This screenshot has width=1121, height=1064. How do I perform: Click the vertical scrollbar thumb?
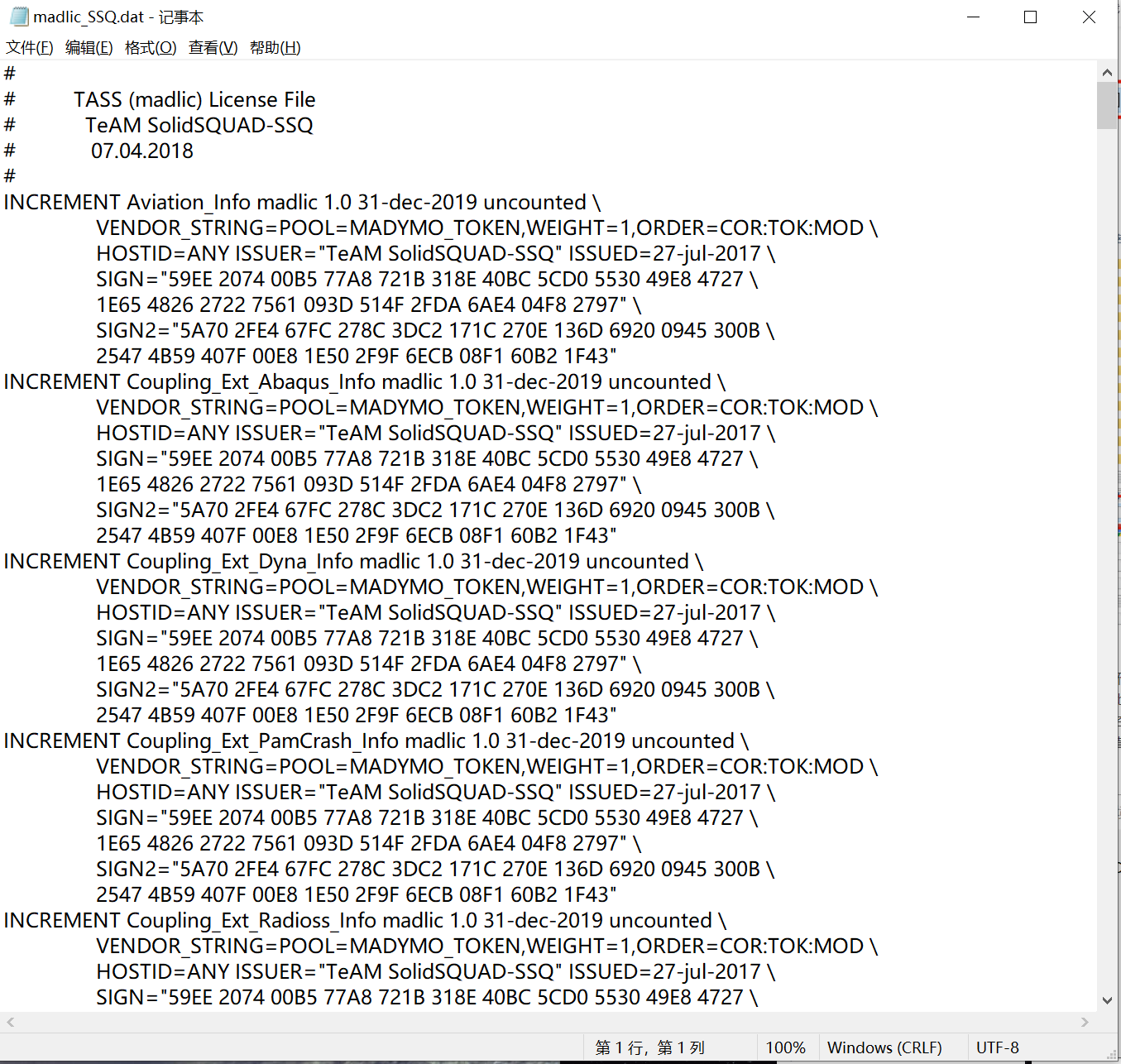tap(1107, 106)
